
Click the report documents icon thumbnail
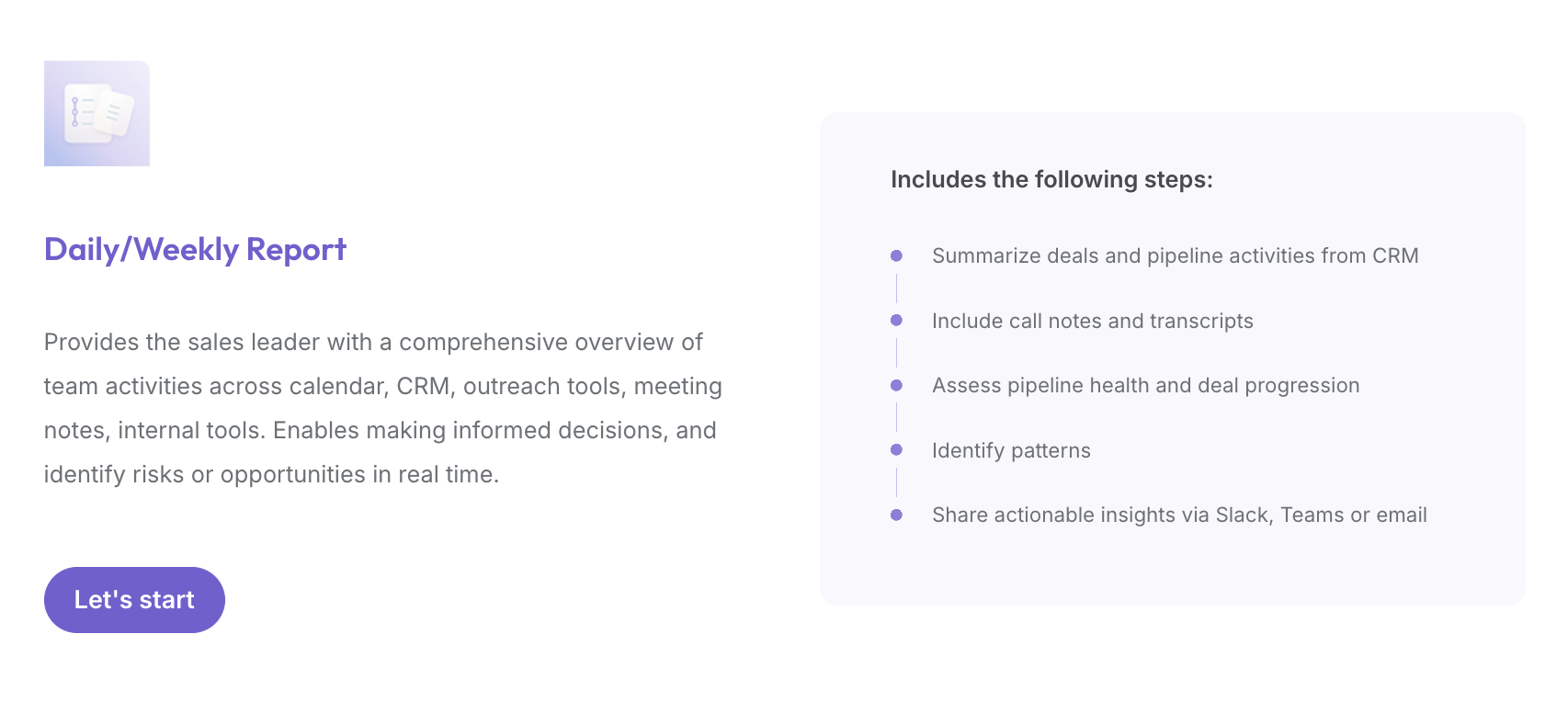point(97,113)
